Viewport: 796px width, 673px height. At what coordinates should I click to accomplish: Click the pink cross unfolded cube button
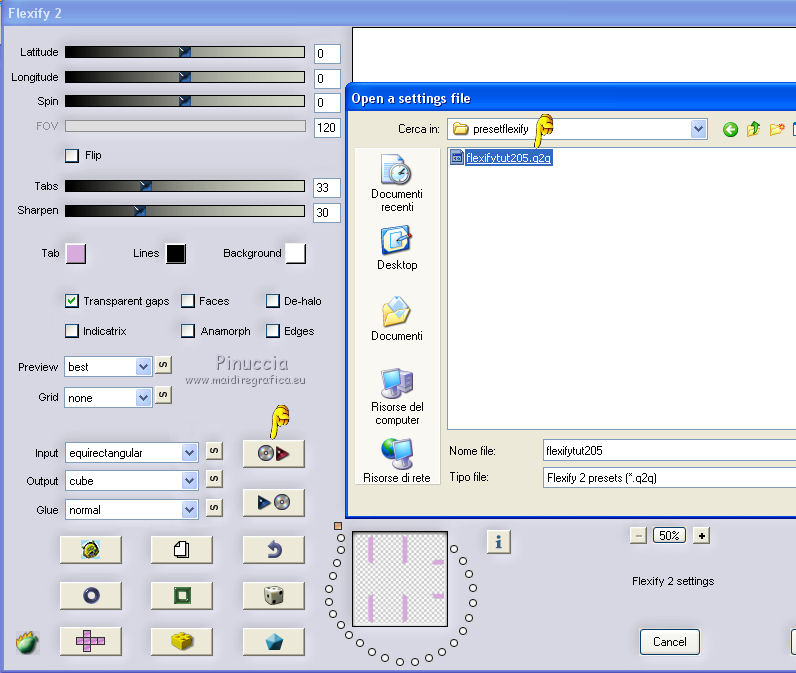click(x=91, y=642)
